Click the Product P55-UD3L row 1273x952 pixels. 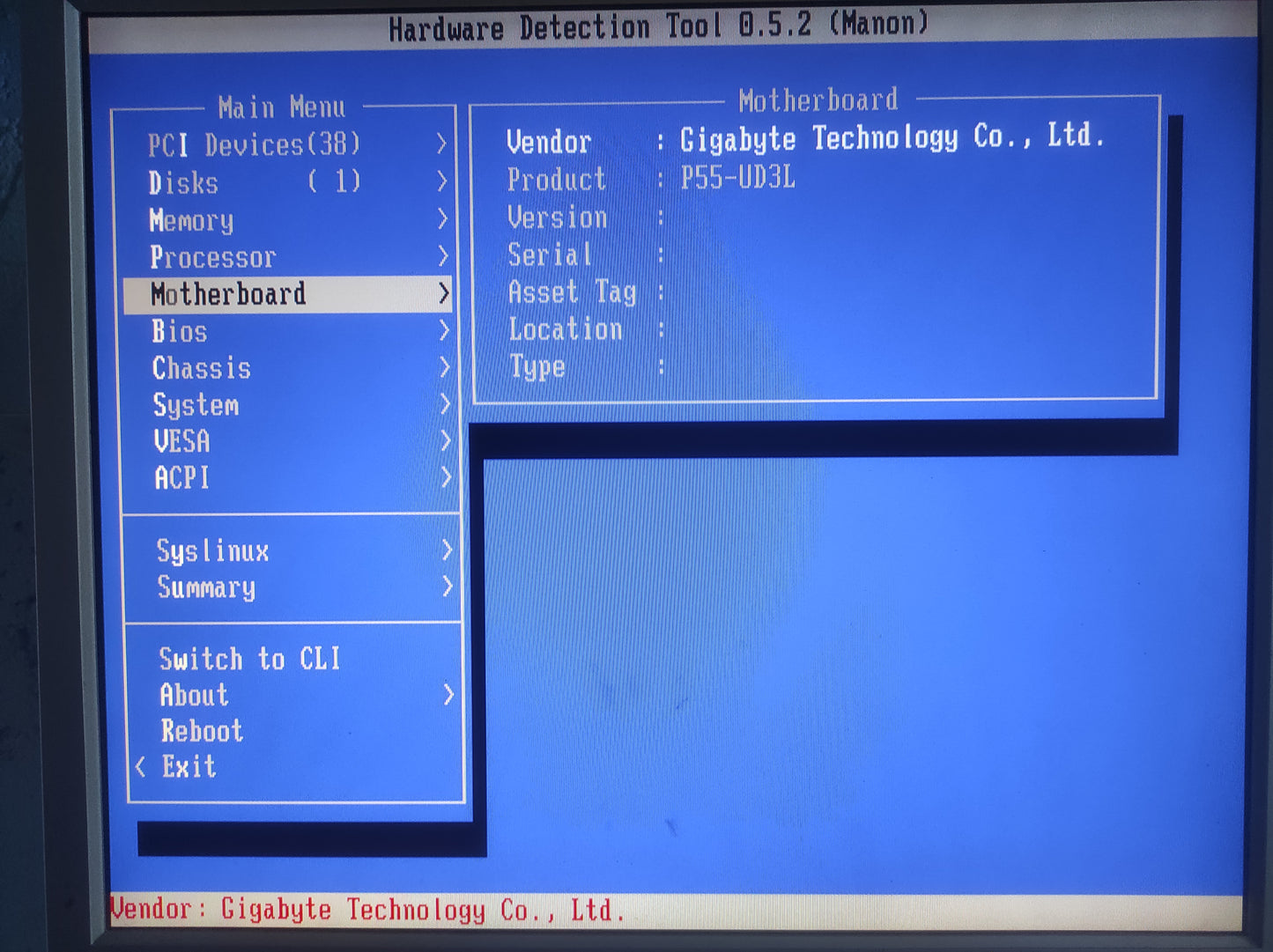tap(650, 179)
